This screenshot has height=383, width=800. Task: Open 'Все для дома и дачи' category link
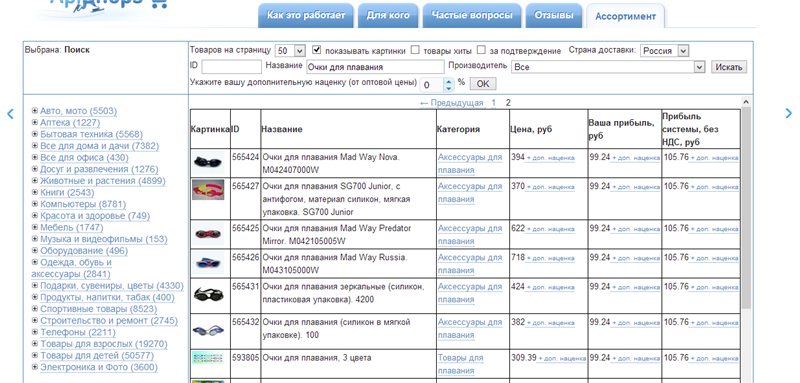point(99,146)
